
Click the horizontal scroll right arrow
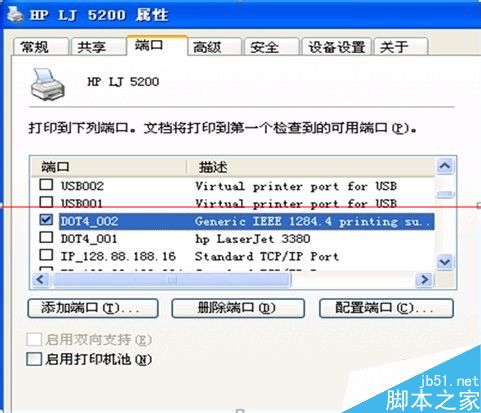424,279
